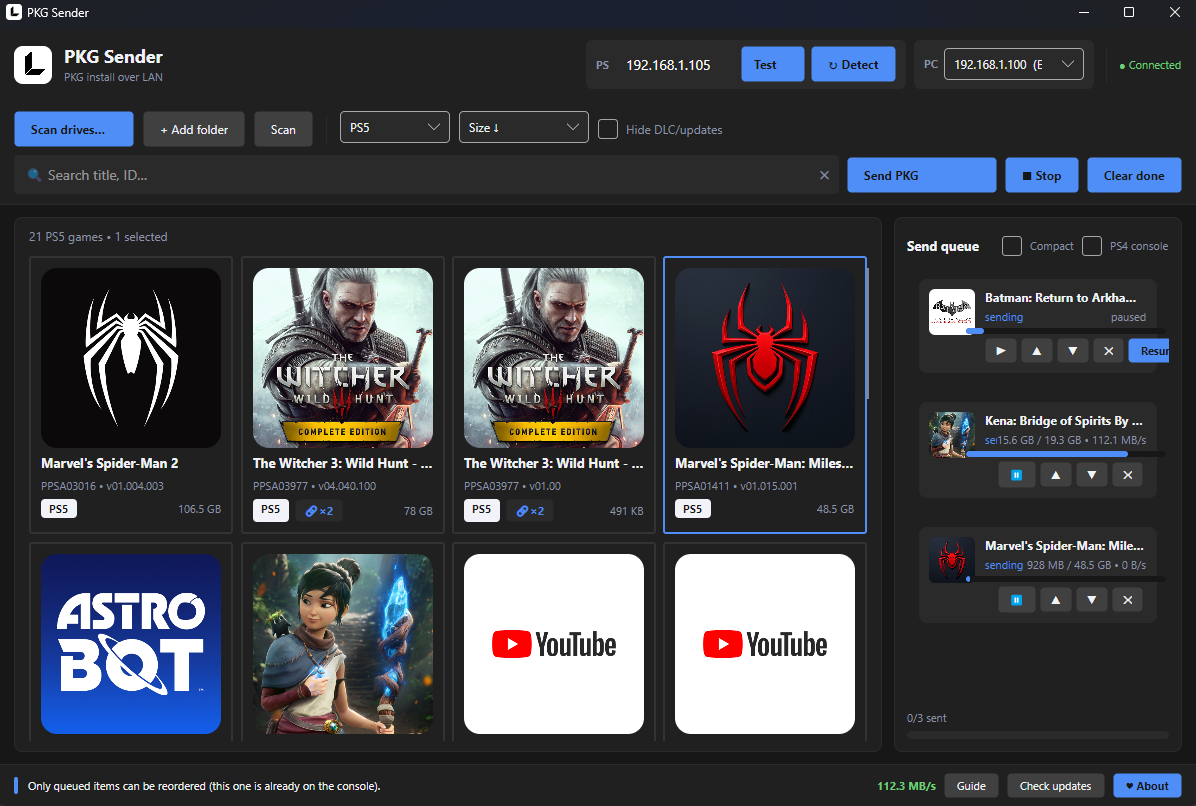Check for updates

pos(1056,785)
